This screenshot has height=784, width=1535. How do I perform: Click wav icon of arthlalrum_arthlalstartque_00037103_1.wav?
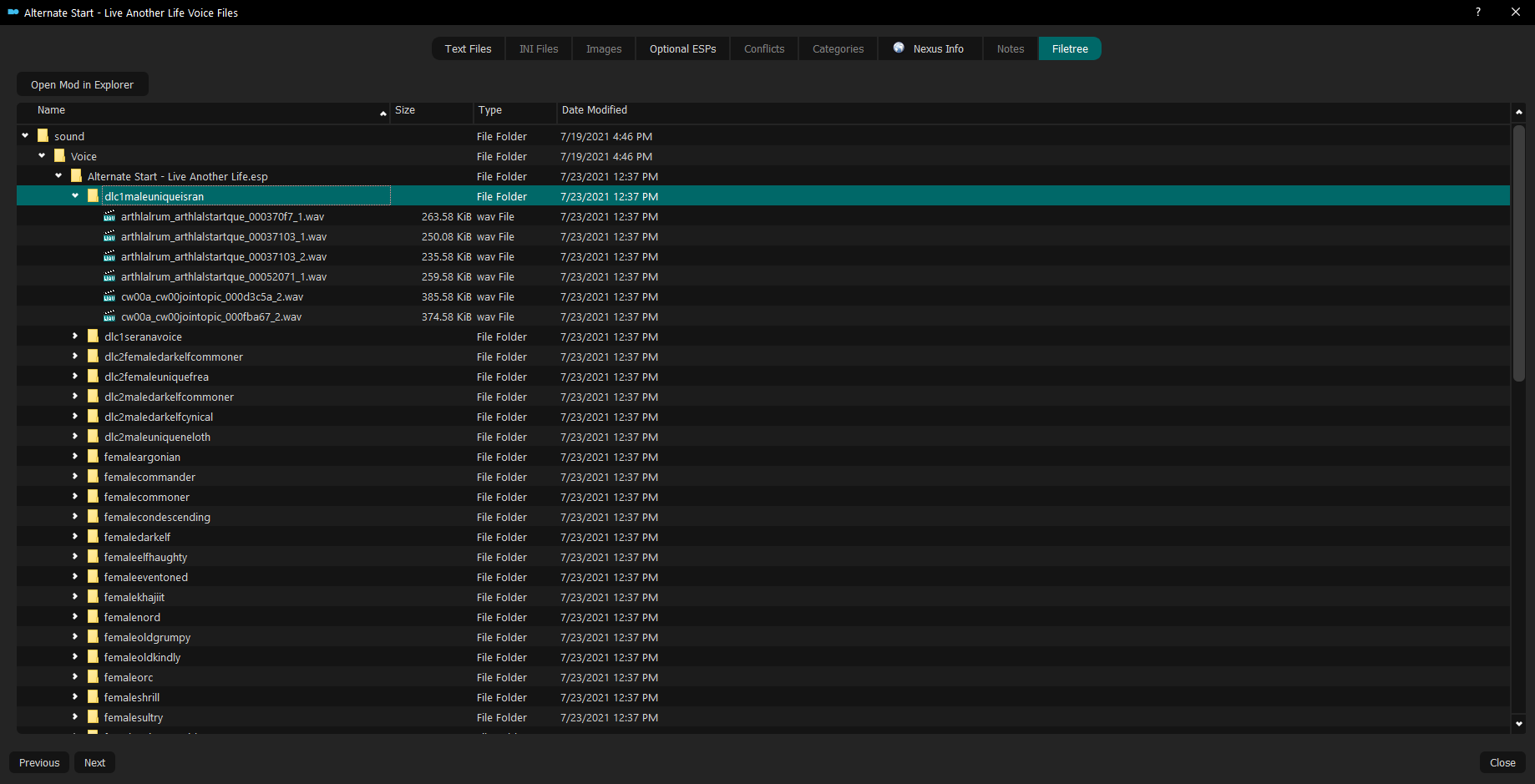tap(109, 236)
